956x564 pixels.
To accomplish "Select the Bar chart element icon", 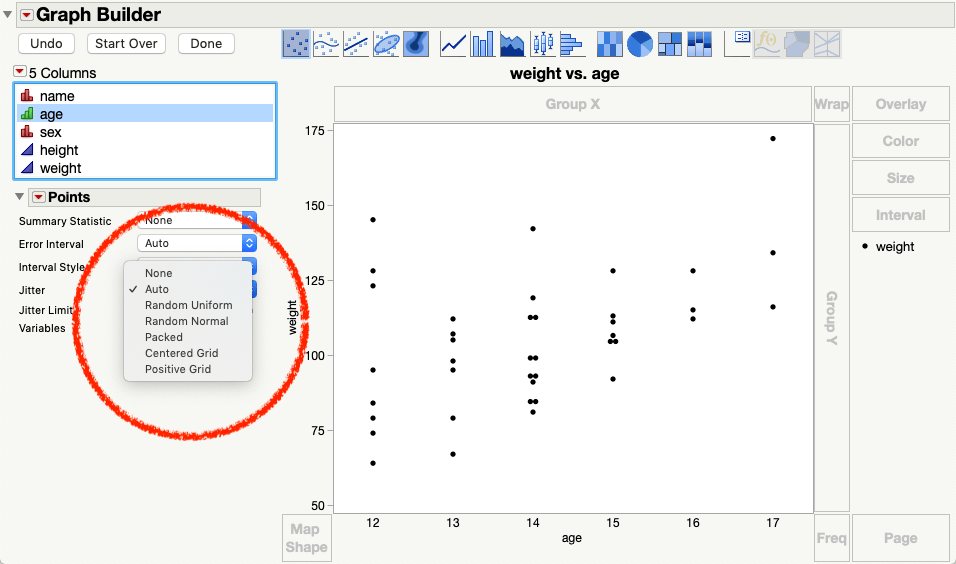I will click(482, 44).
